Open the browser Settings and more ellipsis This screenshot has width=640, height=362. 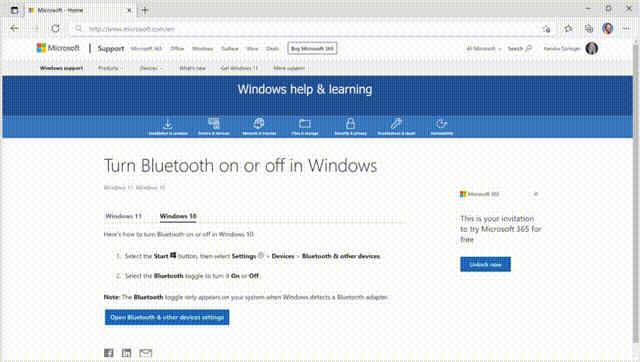627,29
